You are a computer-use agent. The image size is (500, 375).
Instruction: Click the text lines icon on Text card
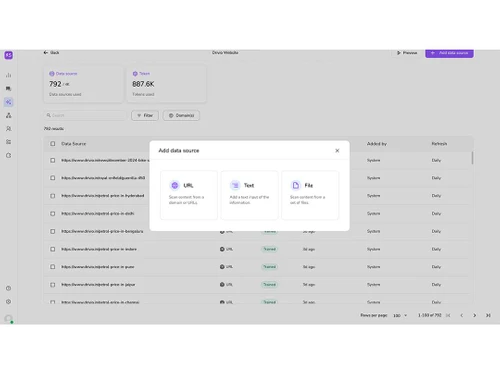235,185
